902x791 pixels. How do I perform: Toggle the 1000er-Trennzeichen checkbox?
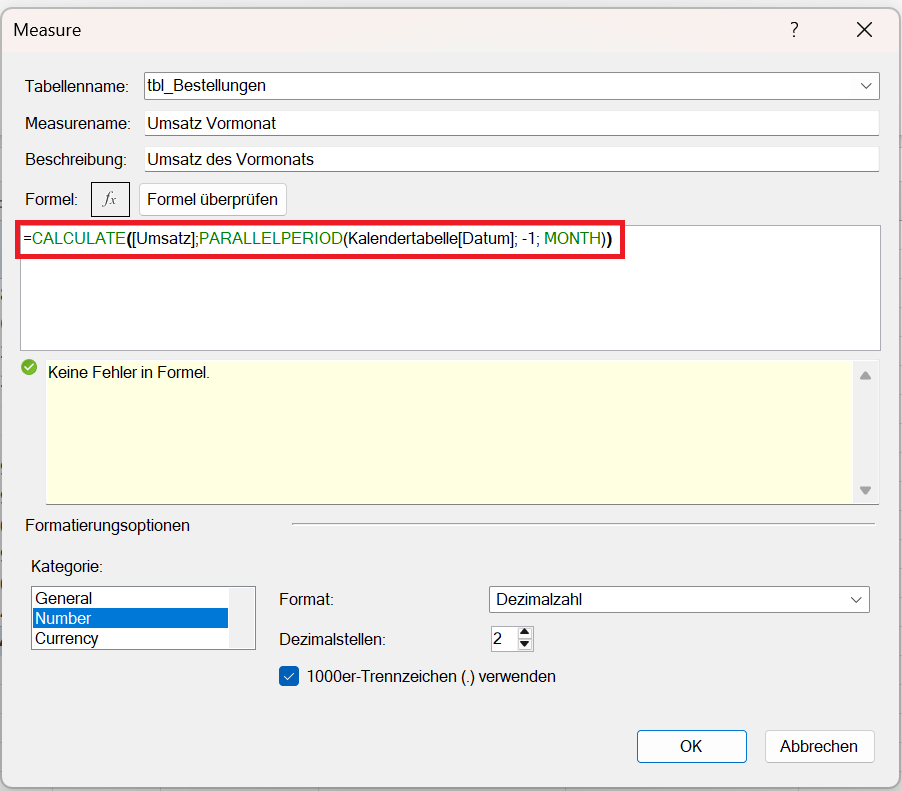coord(289,676)
